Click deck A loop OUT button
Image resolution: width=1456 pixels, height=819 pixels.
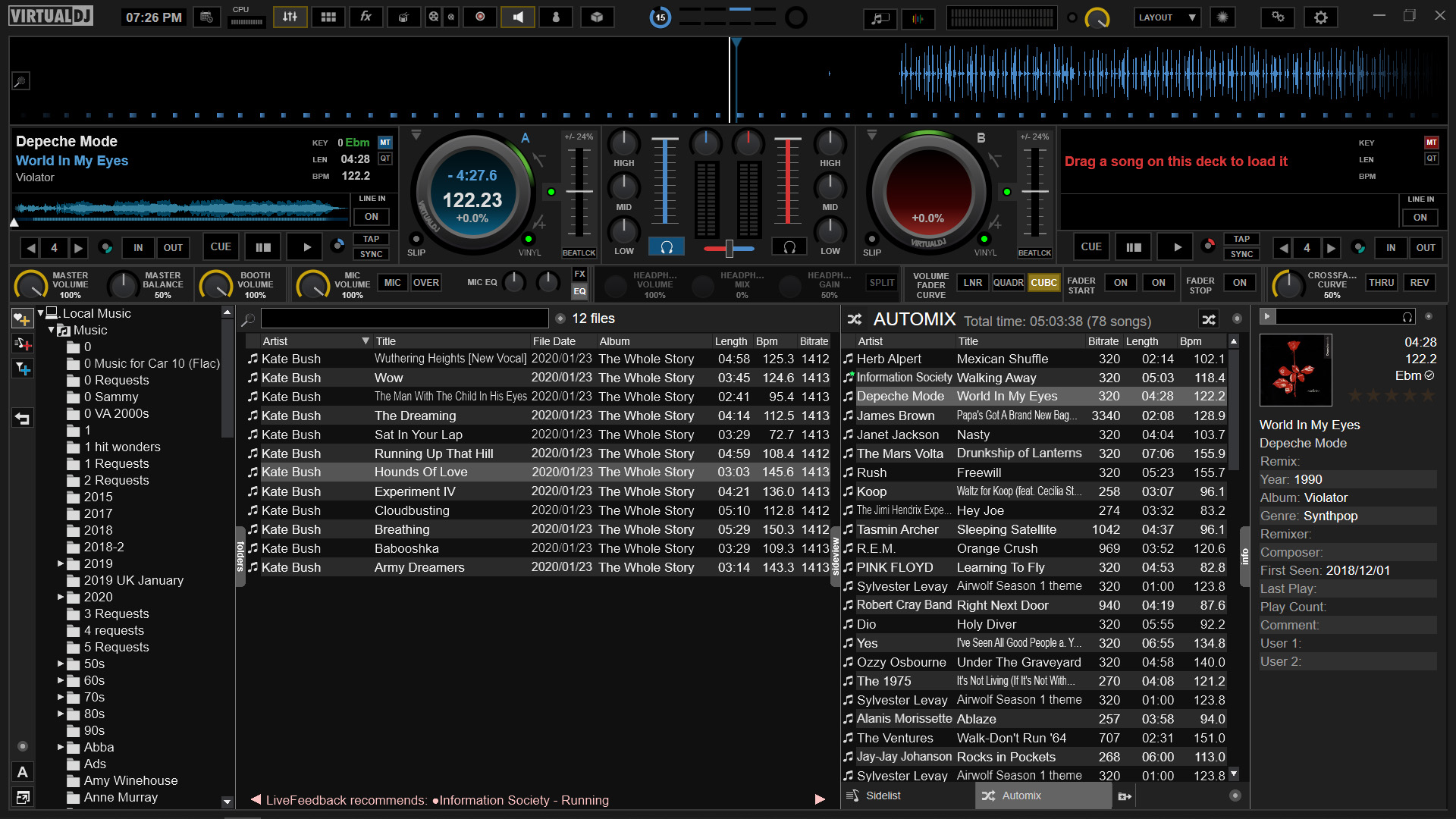click(x=174, y=247)
